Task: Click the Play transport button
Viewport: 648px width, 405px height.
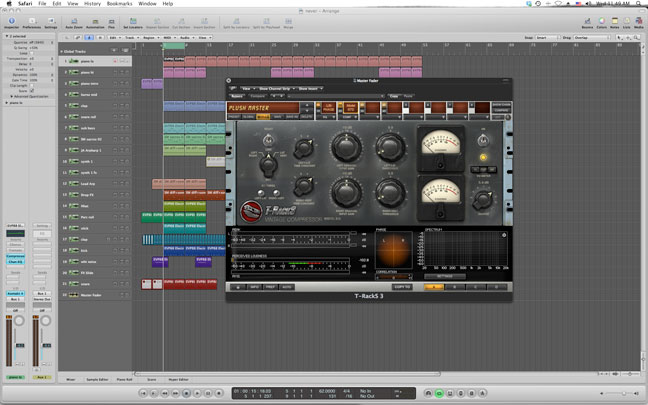Action: (x=197, y=393)
